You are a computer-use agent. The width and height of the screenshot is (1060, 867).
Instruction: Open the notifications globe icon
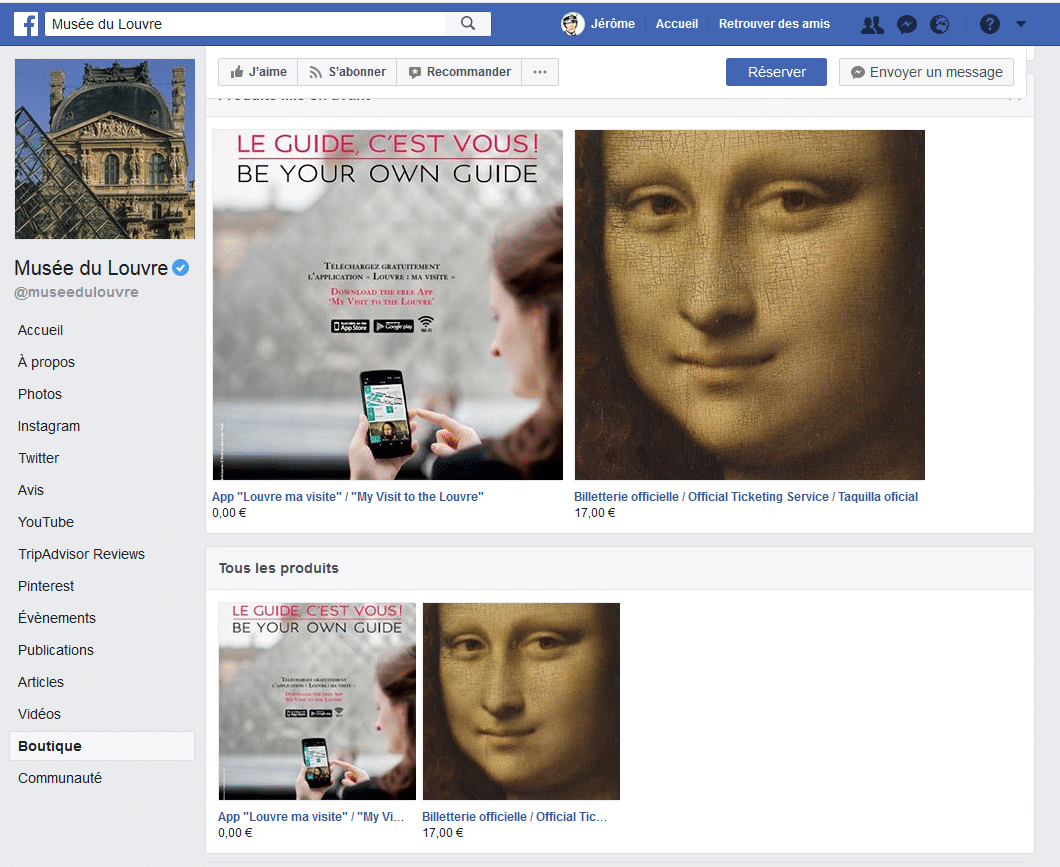940,24
